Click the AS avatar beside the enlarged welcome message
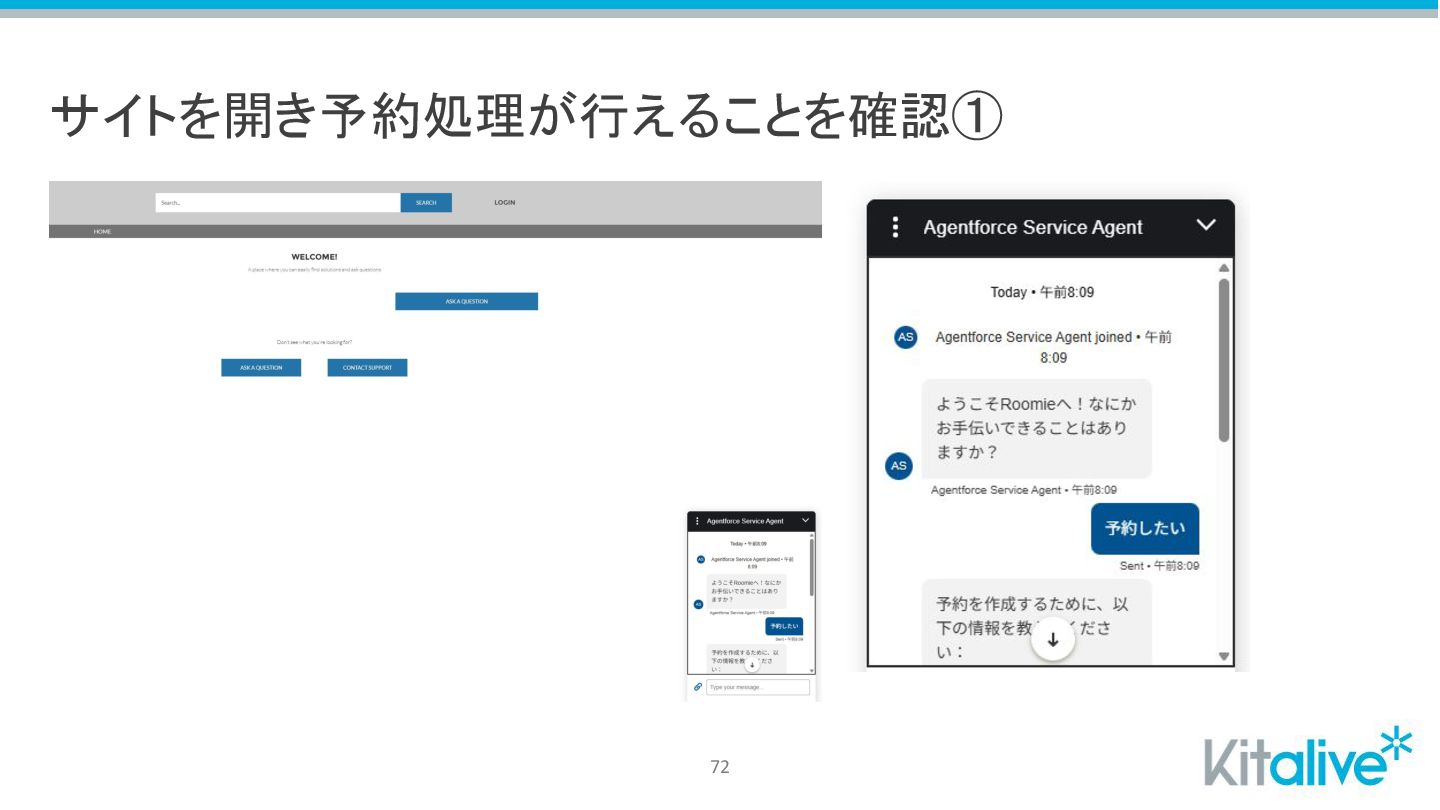The image size is (1440, 810). click(898, 466)
